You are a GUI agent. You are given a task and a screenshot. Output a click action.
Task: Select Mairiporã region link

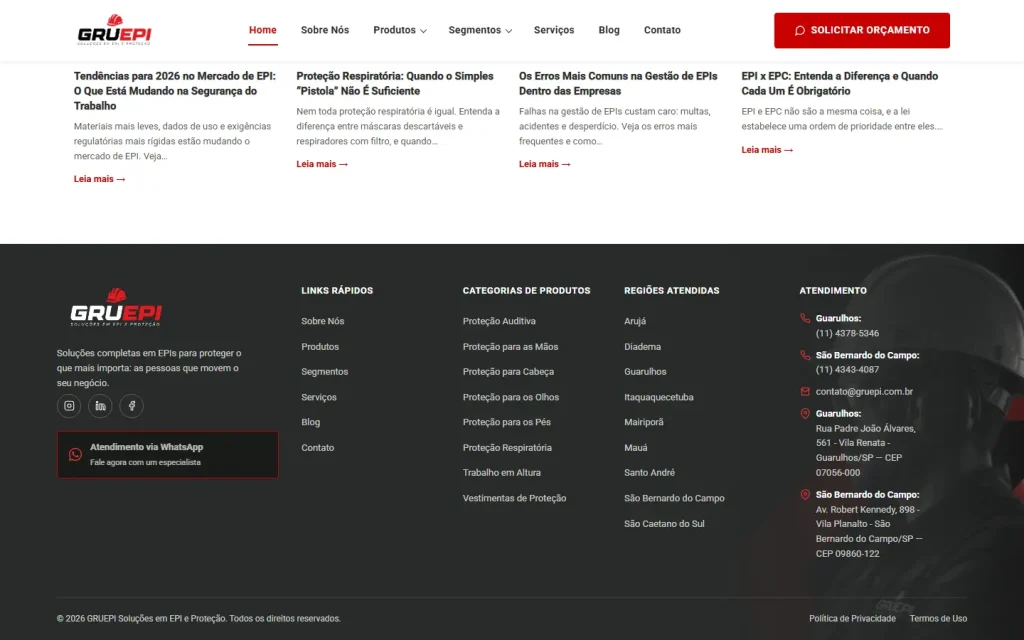coord(644,422)
